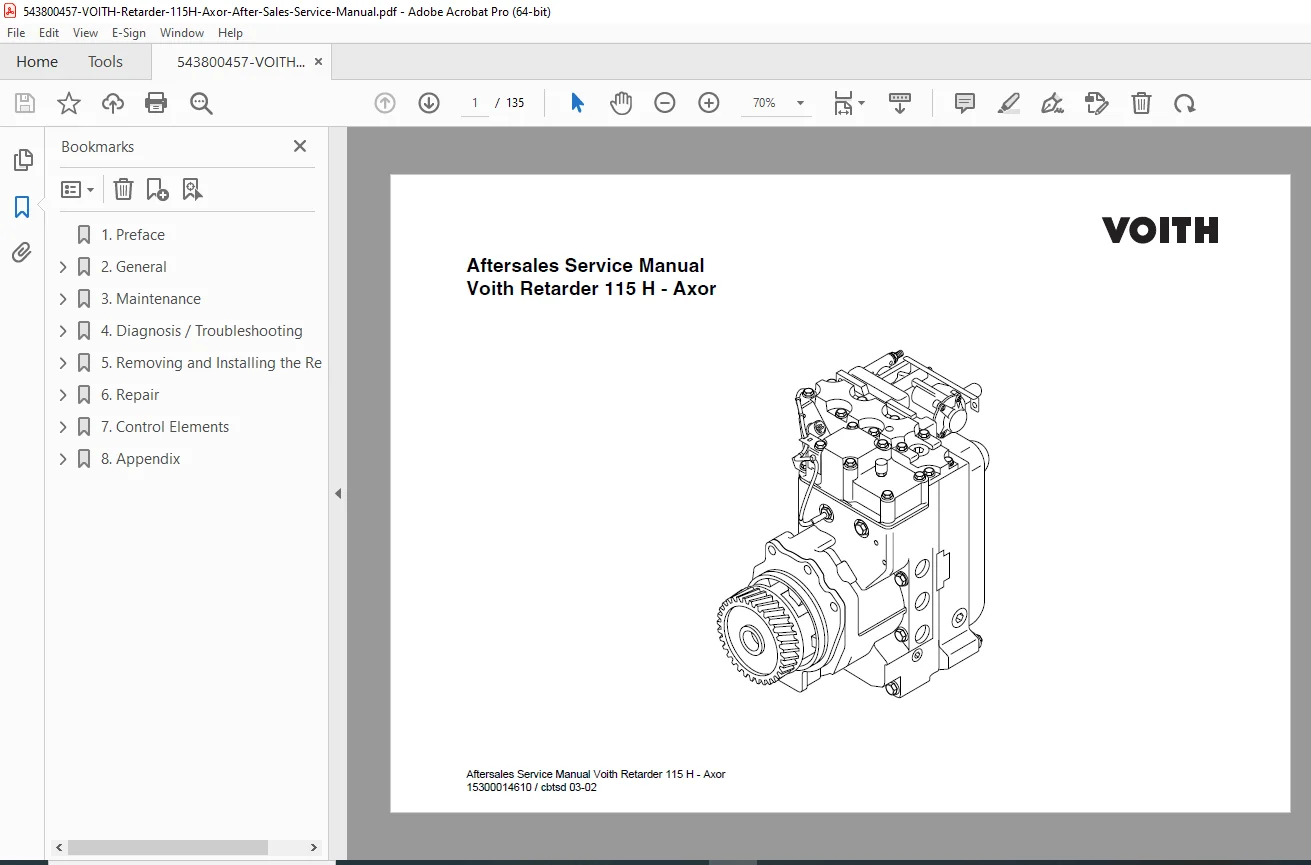This screenshot has width=1311, height=865.
Task: Delete selected bookmark with panel trash icon
Action: point(123,189)
